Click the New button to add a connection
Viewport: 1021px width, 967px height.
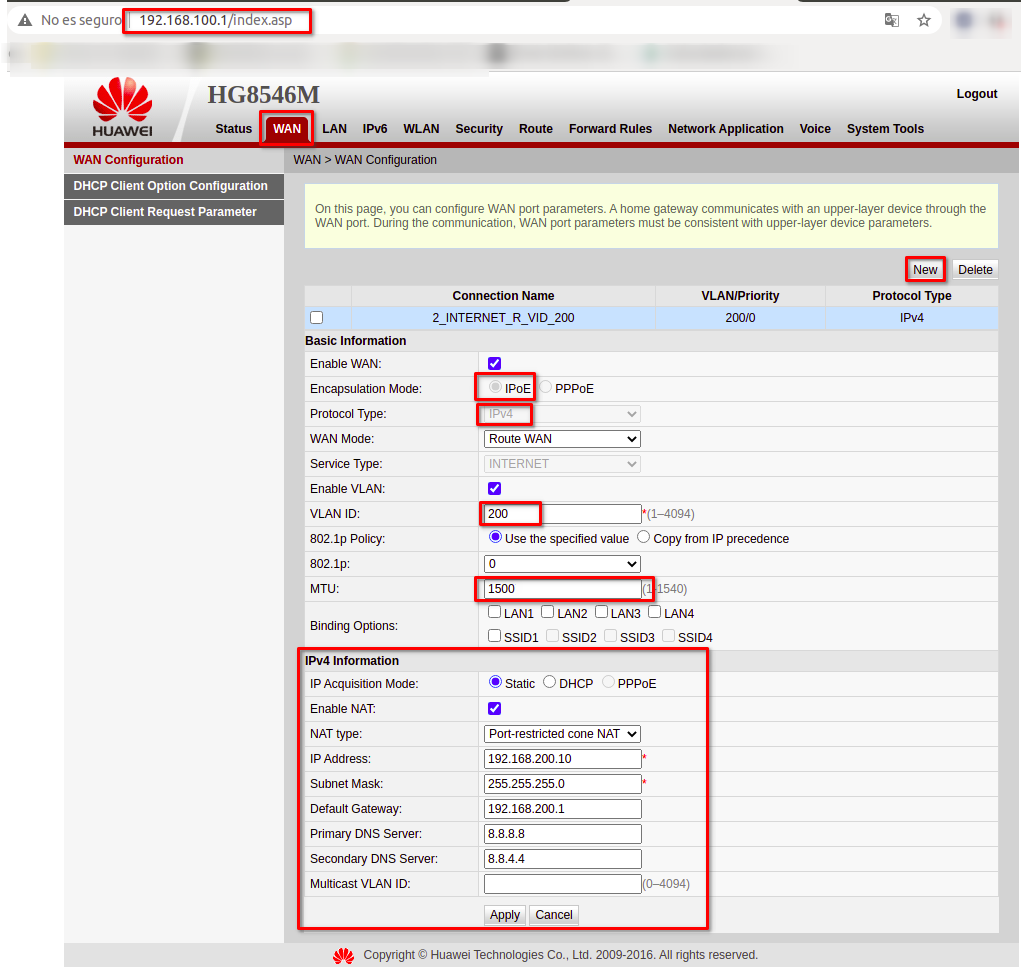[x=924, y=269]
